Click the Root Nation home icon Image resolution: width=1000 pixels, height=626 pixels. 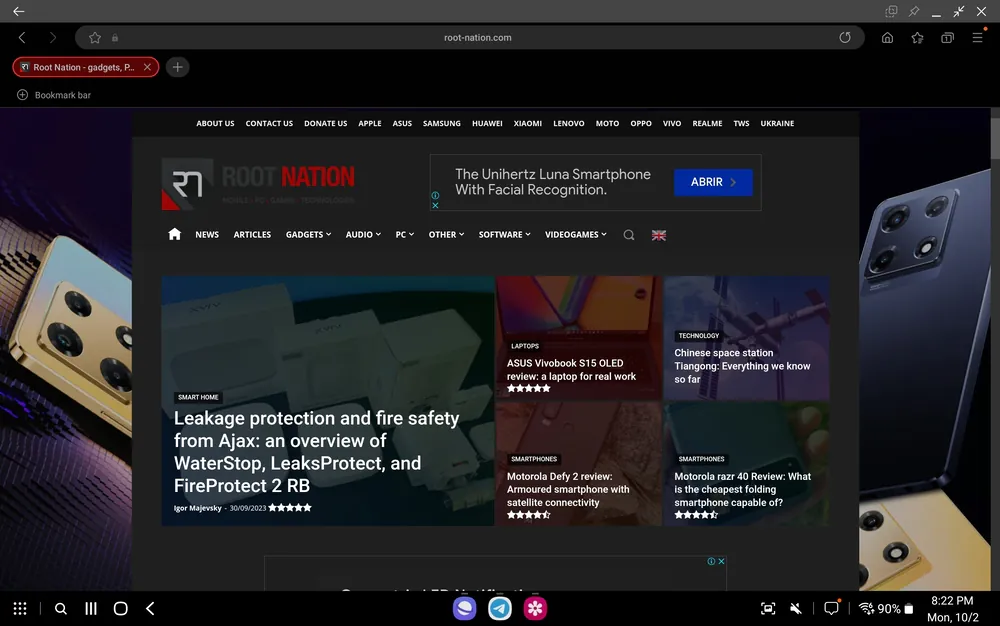175,234
